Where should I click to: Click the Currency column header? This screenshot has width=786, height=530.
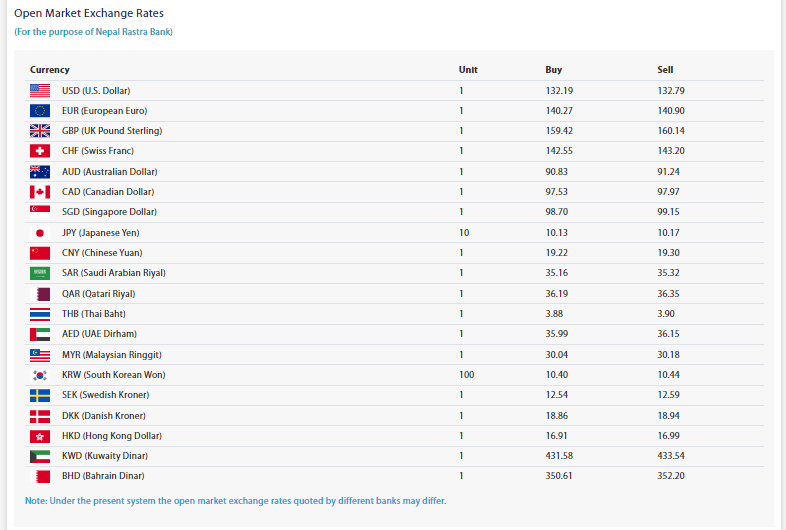point(50,70)
